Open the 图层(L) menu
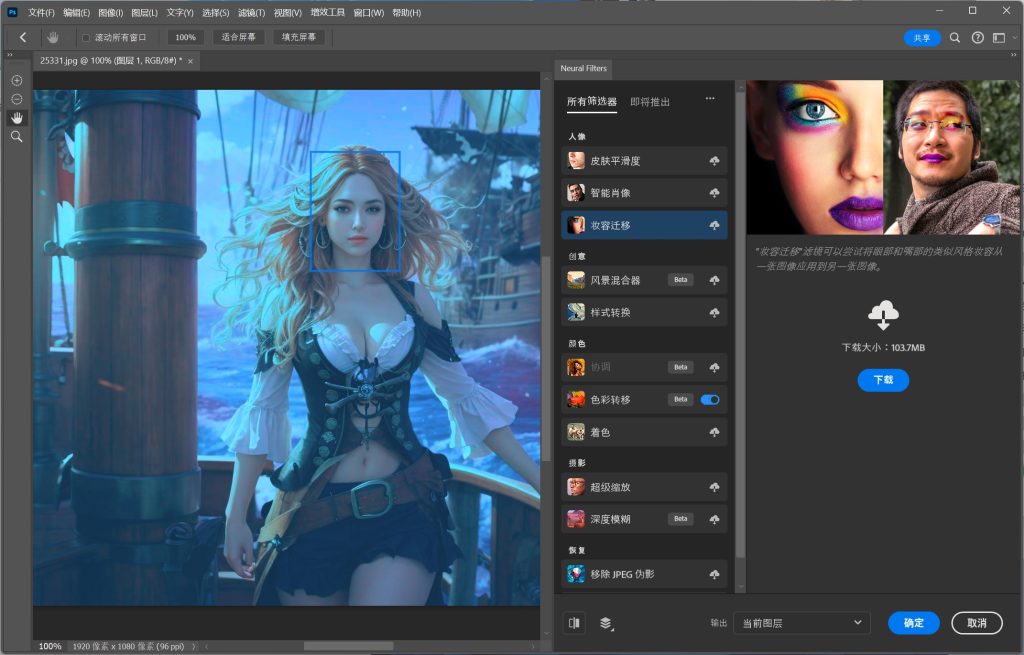The width and height of the screenshot is (1024, 655). (x=144, y=12)
